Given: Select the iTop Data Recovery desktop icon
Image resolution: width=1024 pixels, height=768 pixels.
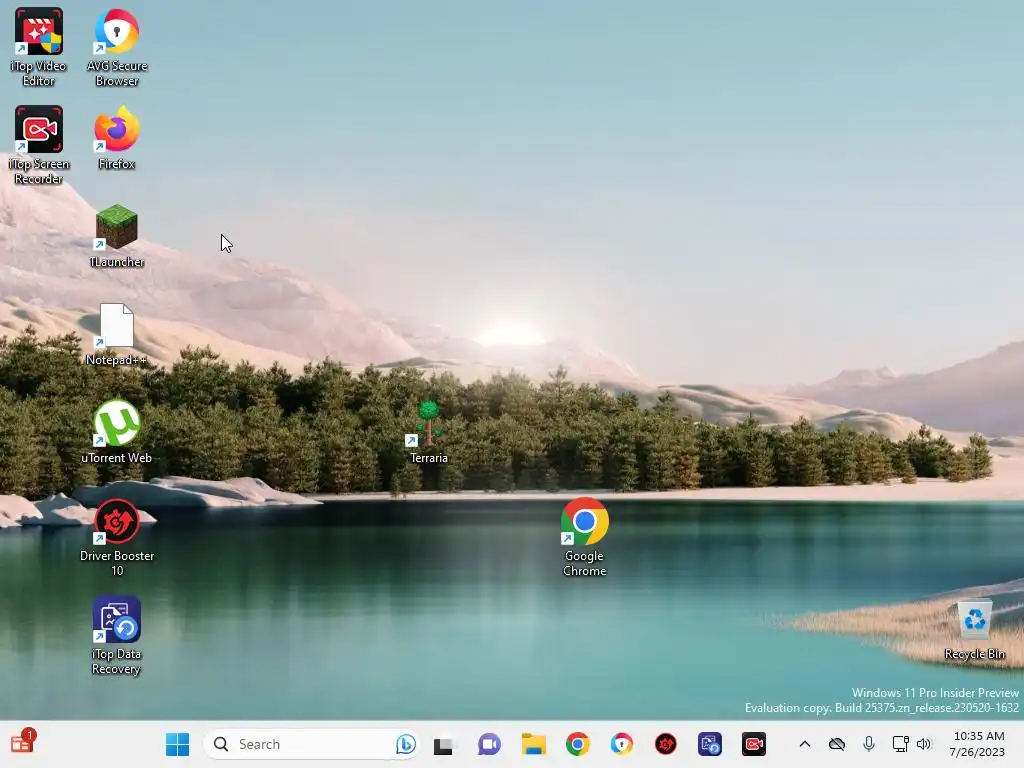Looking at the screenshot, I should 117,635.
